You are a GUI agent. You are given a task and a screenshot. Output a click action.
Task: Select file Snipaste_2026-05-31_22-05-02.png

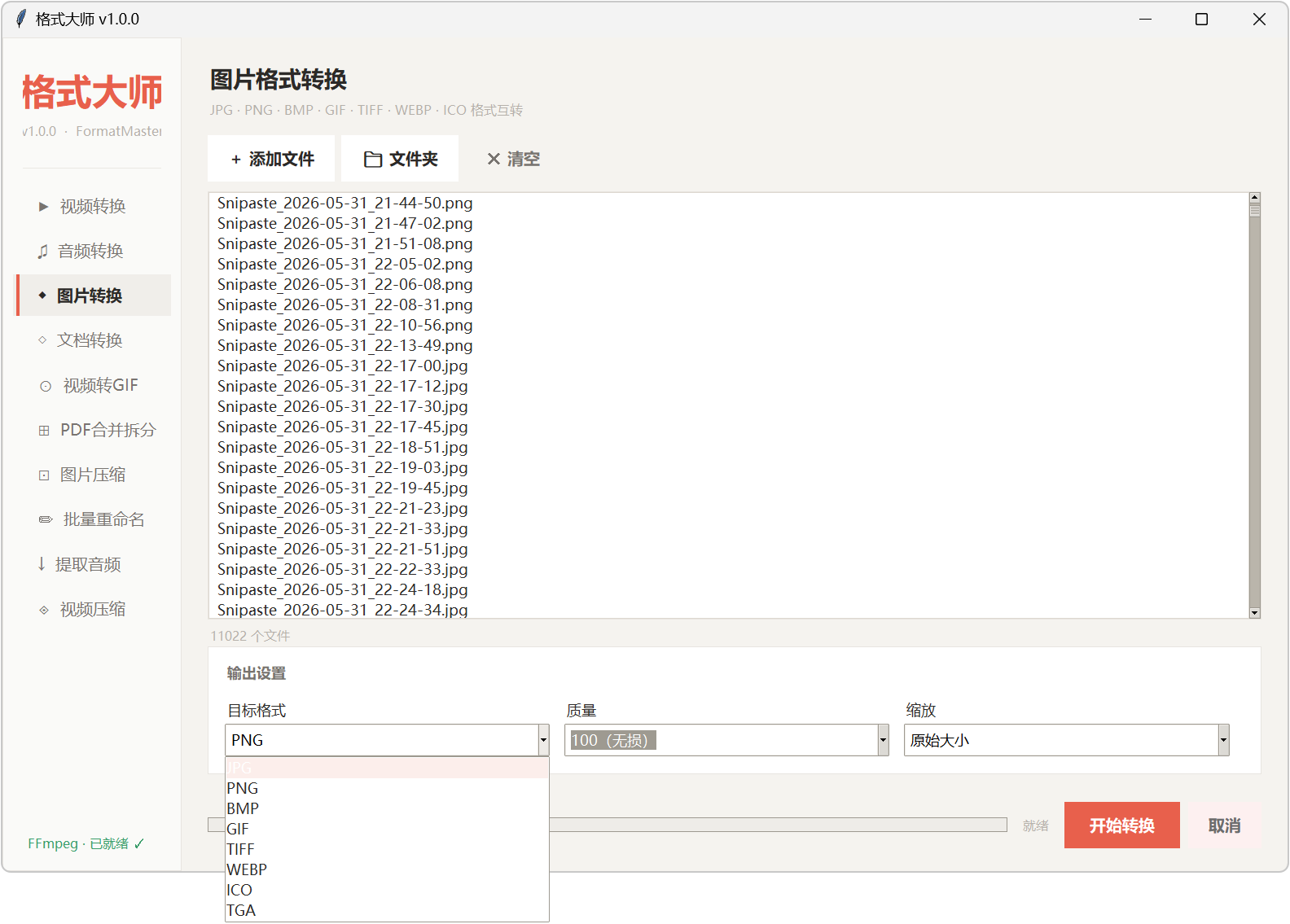pyautogui.click(x=729, y=265)
